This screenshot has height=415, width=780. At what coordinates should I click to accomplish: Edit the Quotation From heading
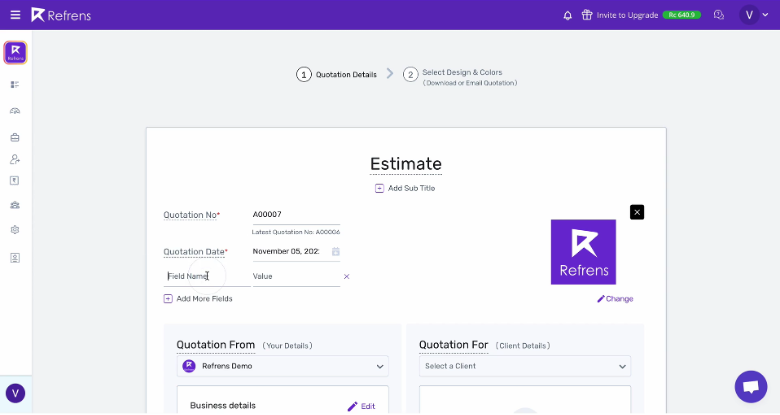(x=215, y=345)
